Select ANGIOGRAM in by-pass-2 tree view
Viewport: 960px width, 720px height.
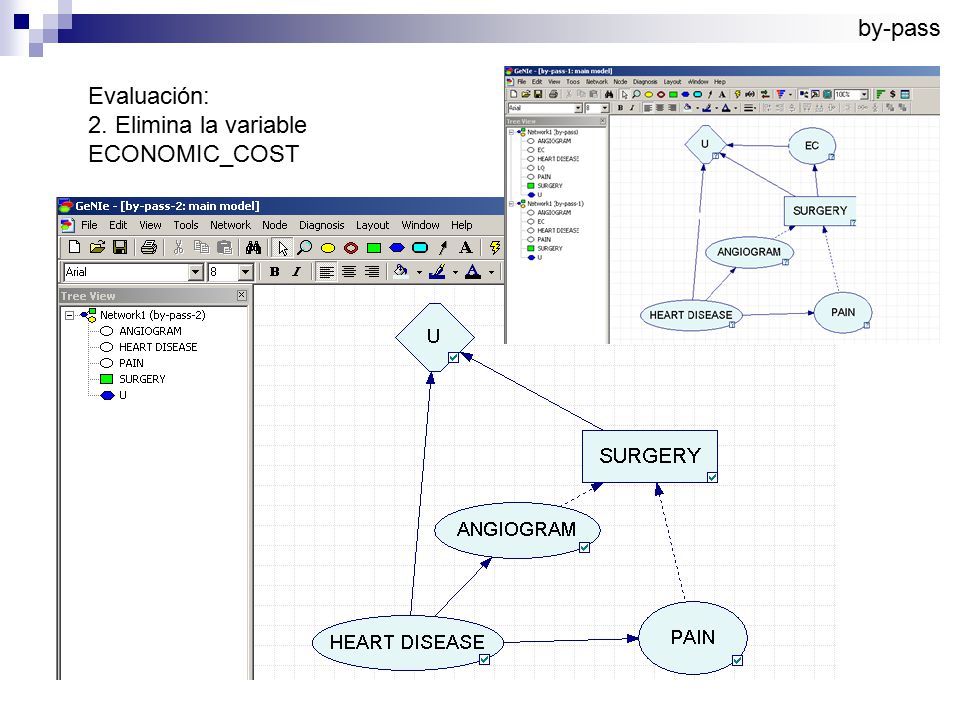150,331
